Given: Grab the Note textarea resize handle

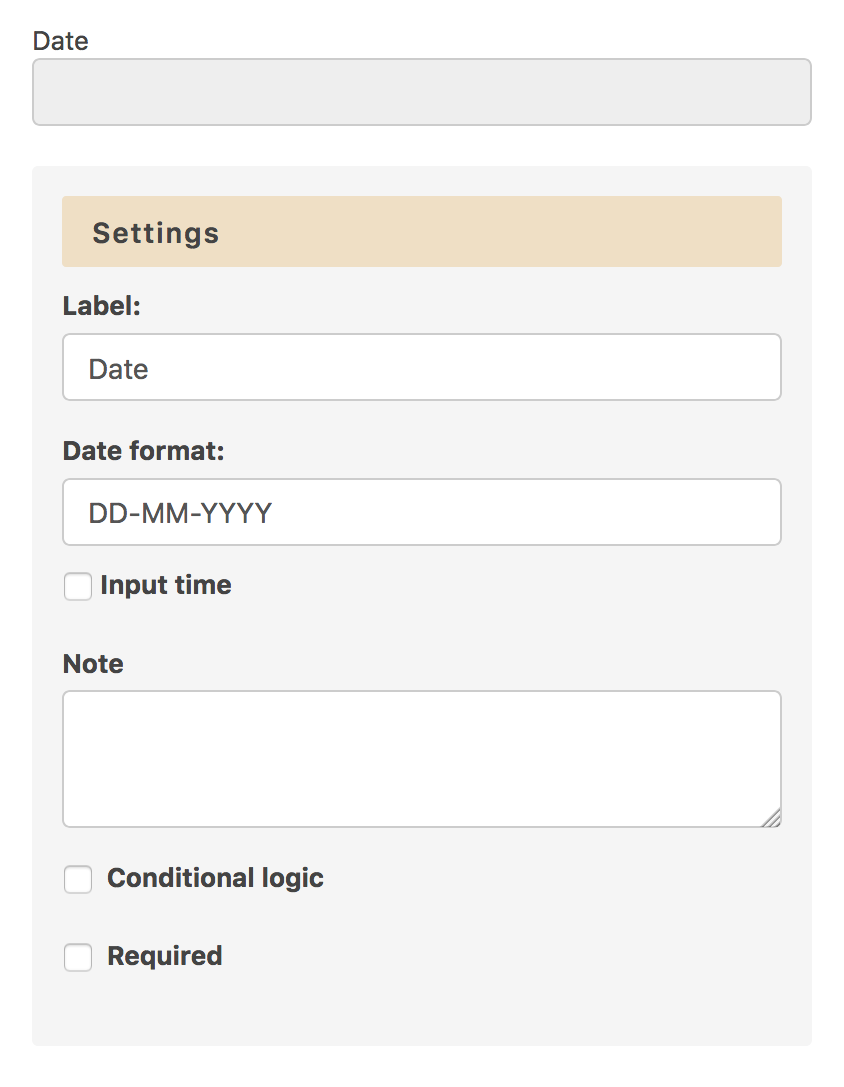Looking at the screenshot, I should click(771, 819).
